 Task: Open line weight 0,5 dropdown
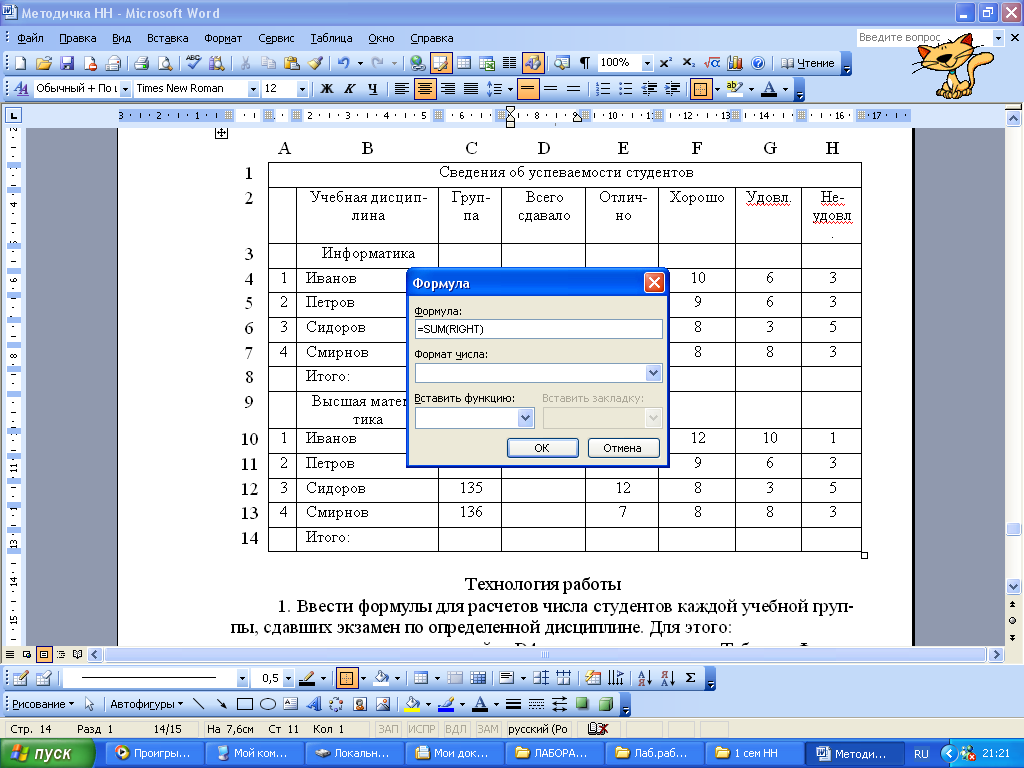point(289,679)
